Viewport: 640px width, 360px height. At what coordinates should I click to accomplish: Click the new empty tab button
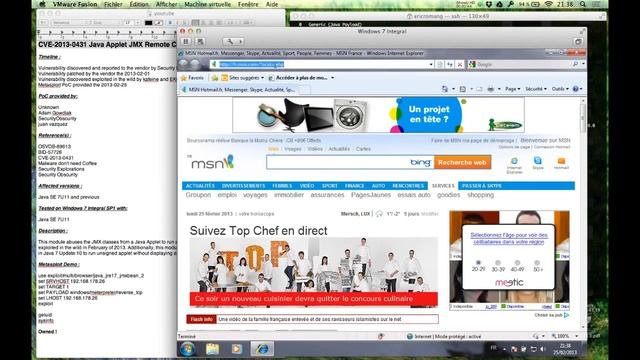click(306, 89)
